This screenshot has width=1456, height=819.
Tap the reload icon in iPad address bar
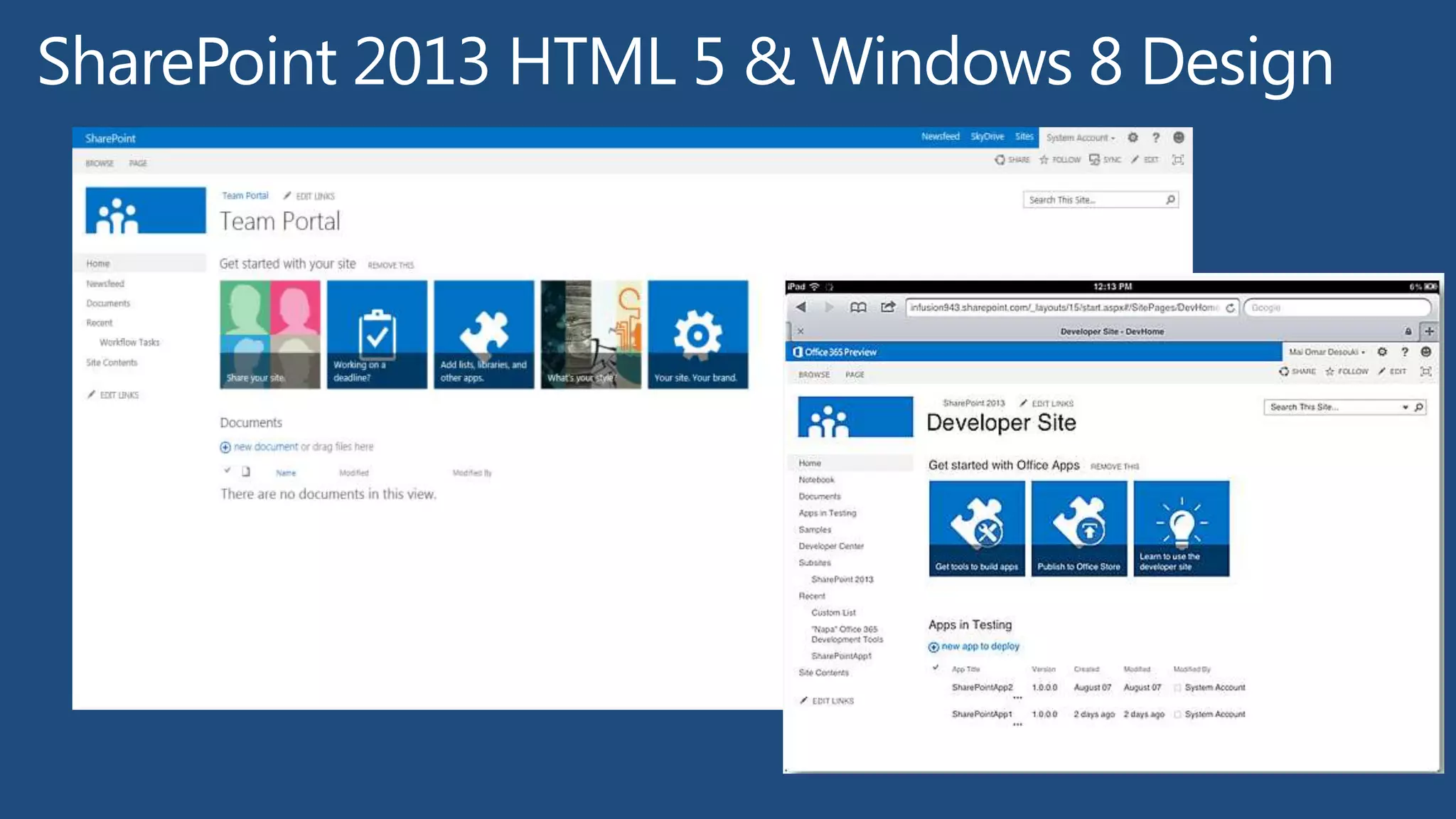point(1230,308)
